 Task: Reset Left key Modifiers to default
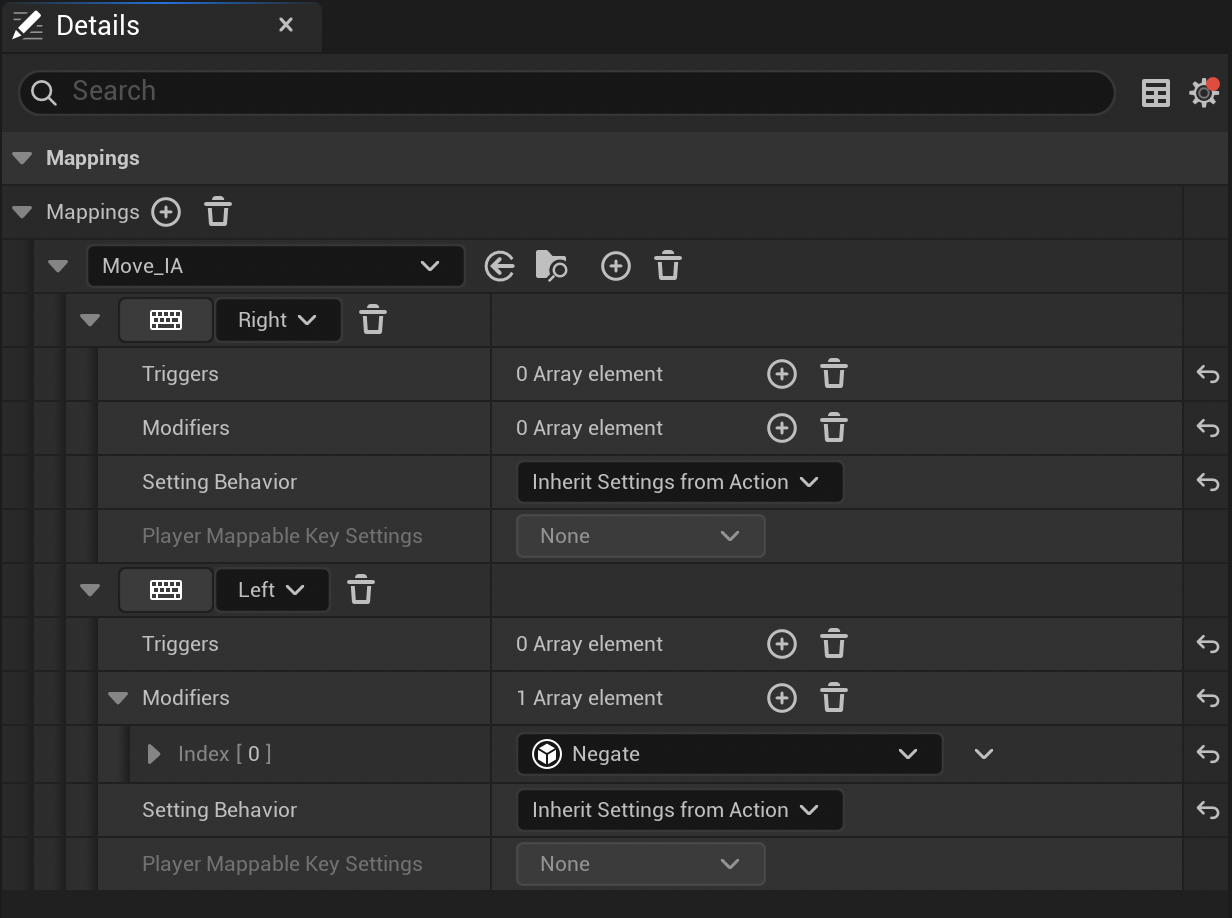coord(1208,698)
